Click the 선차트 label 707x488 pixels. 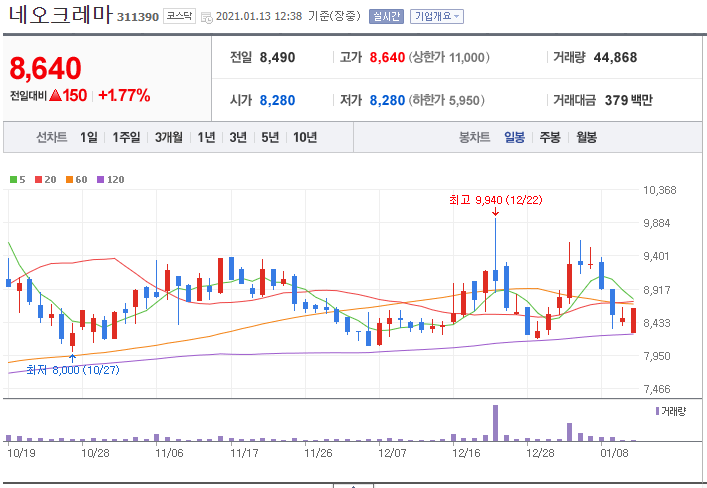pos(51,137)
